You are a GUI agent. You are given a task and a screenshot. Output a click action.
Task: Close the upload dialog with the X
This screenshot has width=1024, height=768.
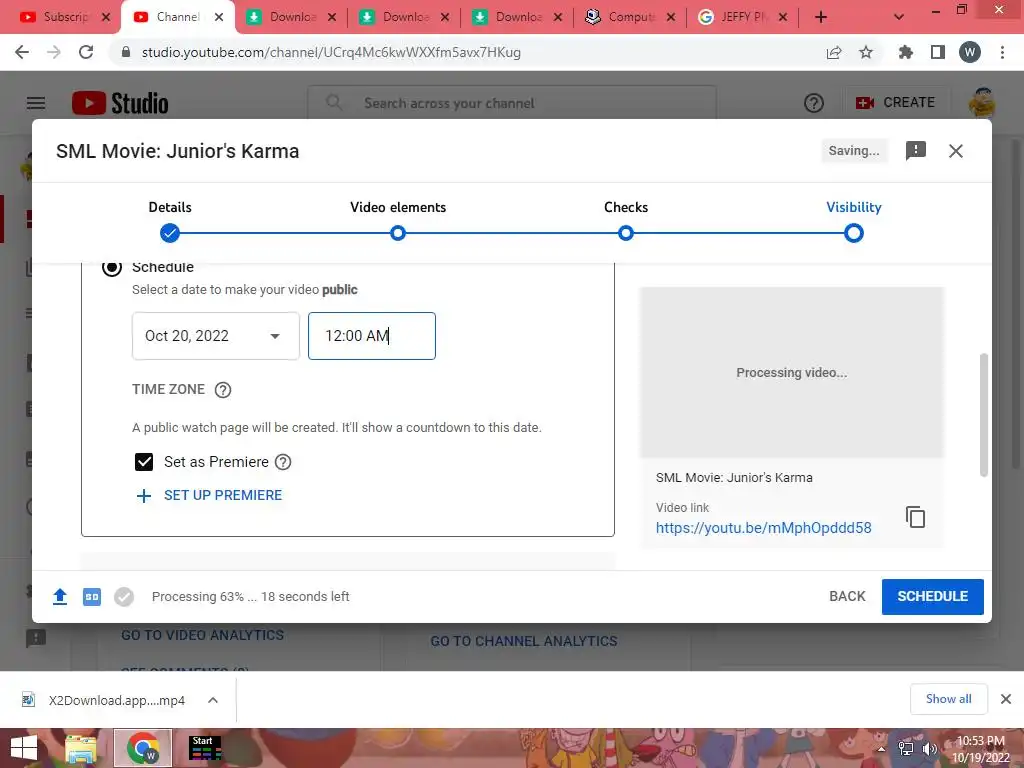[955, 151]
